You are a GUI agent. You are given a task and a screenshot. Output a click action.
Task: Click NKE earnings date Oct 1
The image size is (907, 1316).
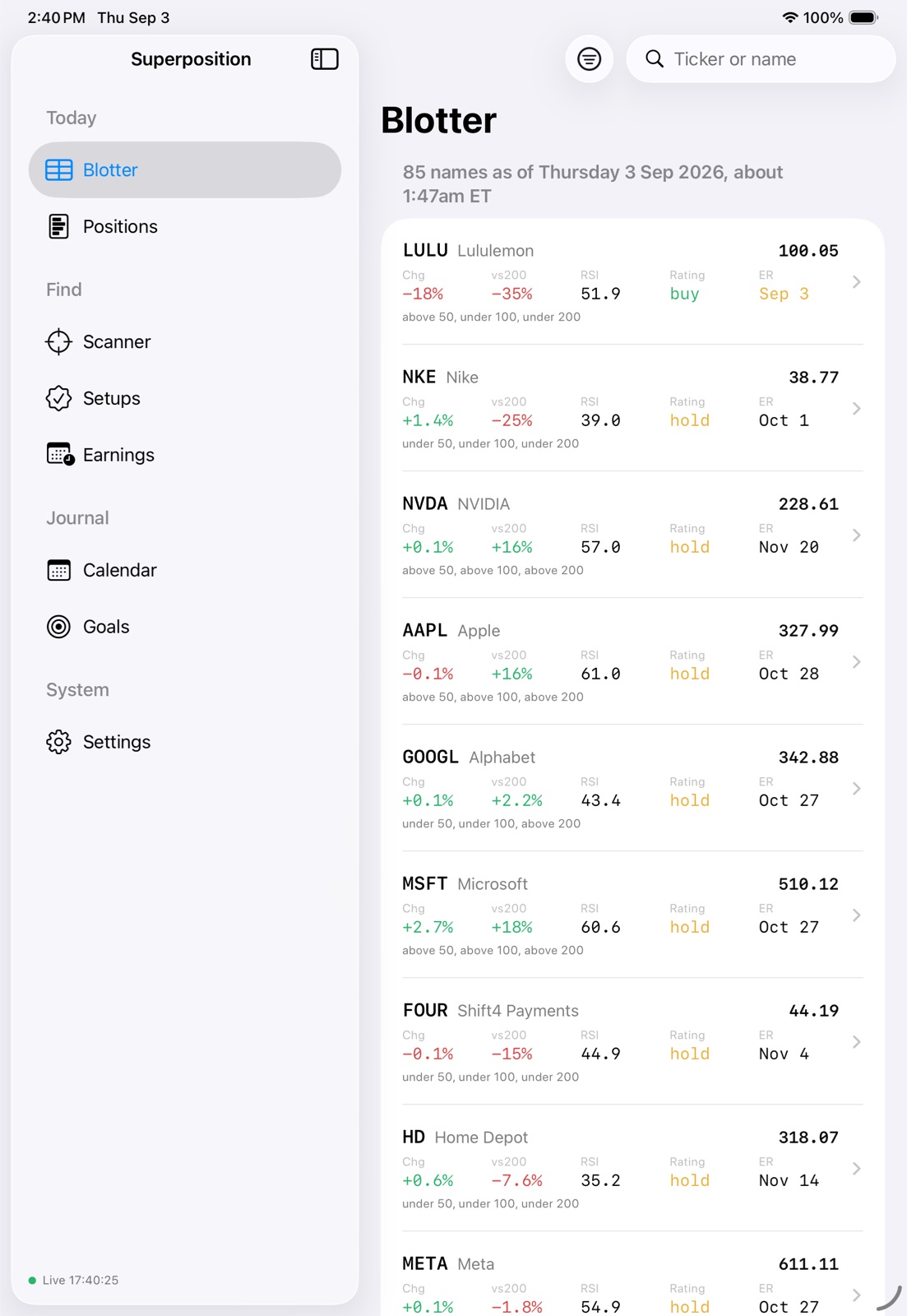(x=784, y=420)
